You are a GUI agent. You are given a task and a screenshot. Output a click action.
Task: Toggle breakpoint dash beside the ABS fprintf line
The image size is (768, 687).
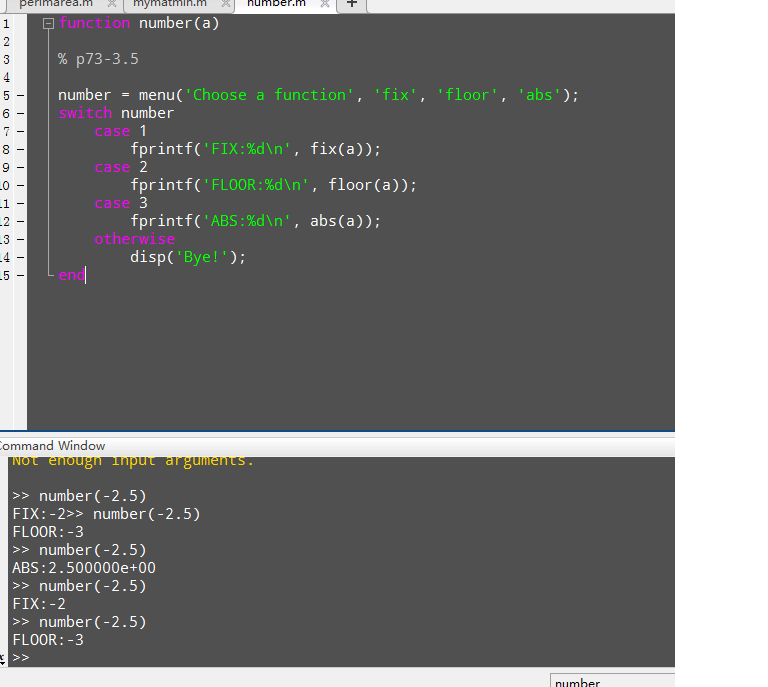click(21, 221)
